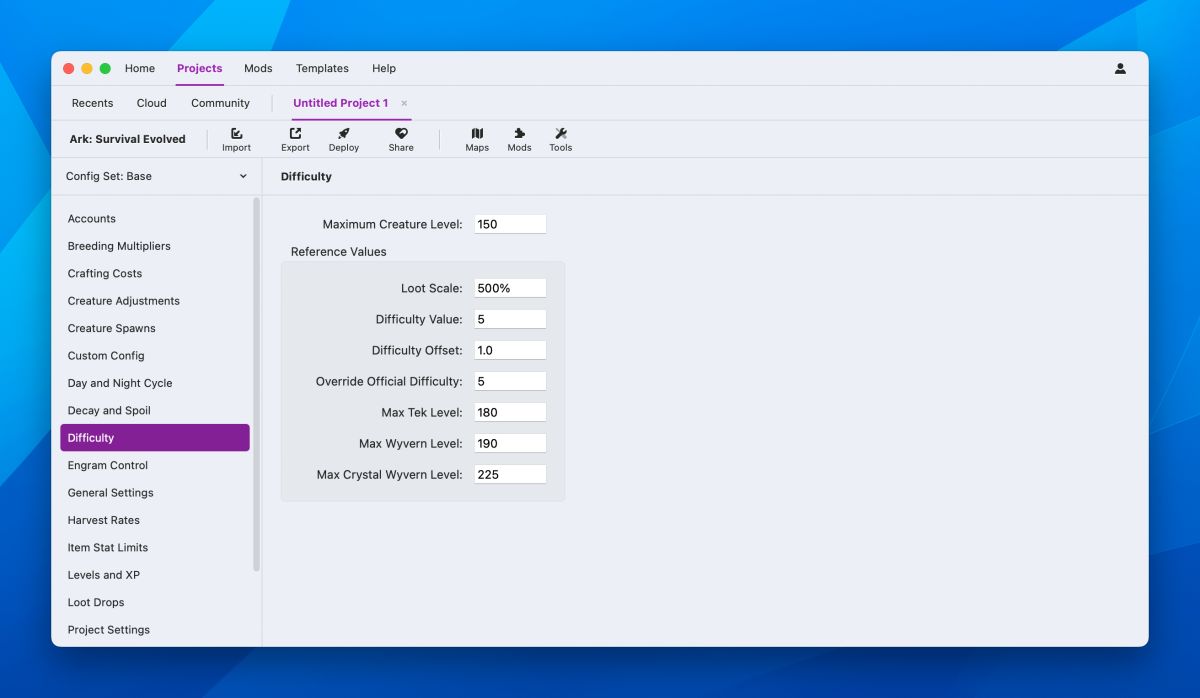Click the Reference Values heading
The image size is (1200, 698).
click(338, 252)
